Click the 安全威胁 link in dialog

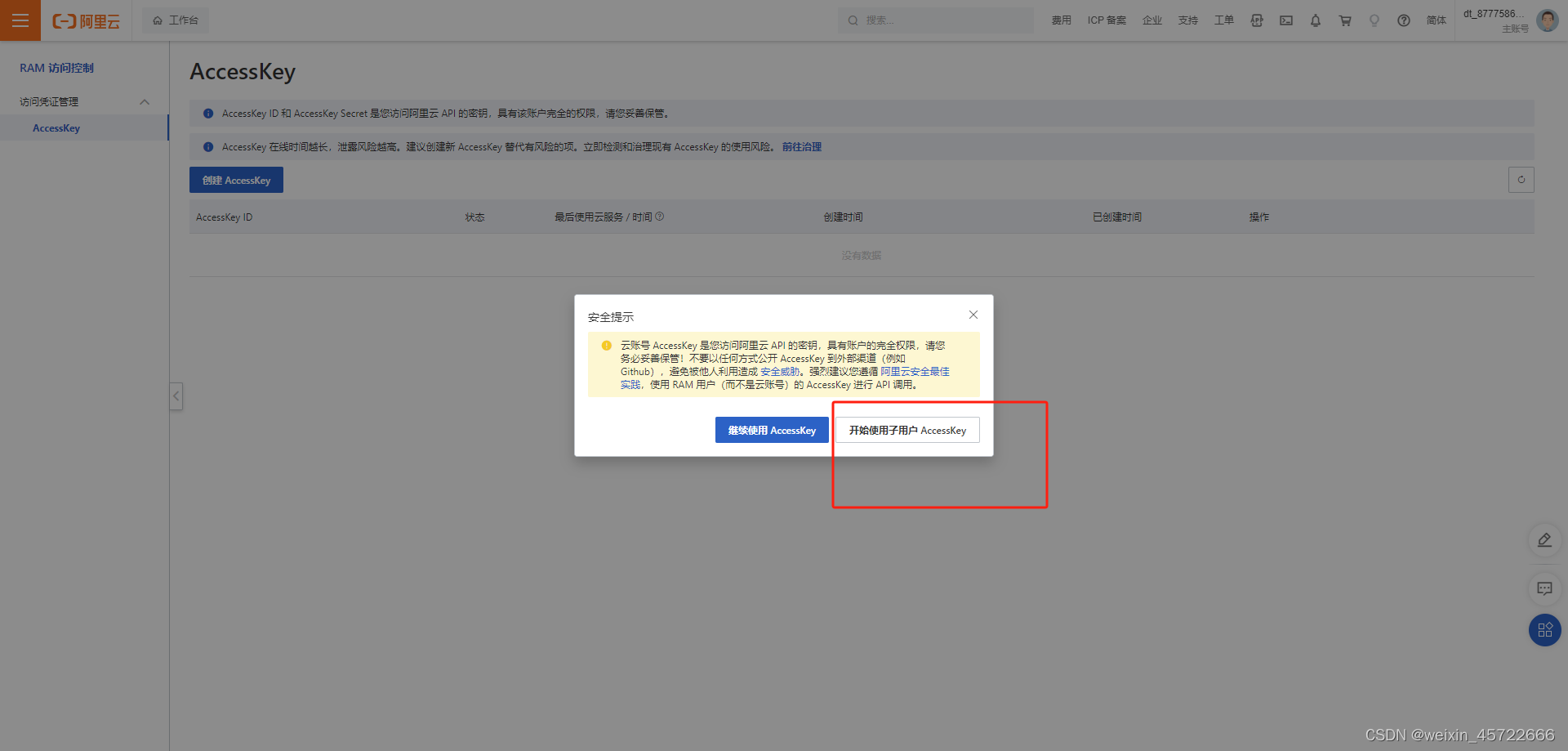[780, 372]
